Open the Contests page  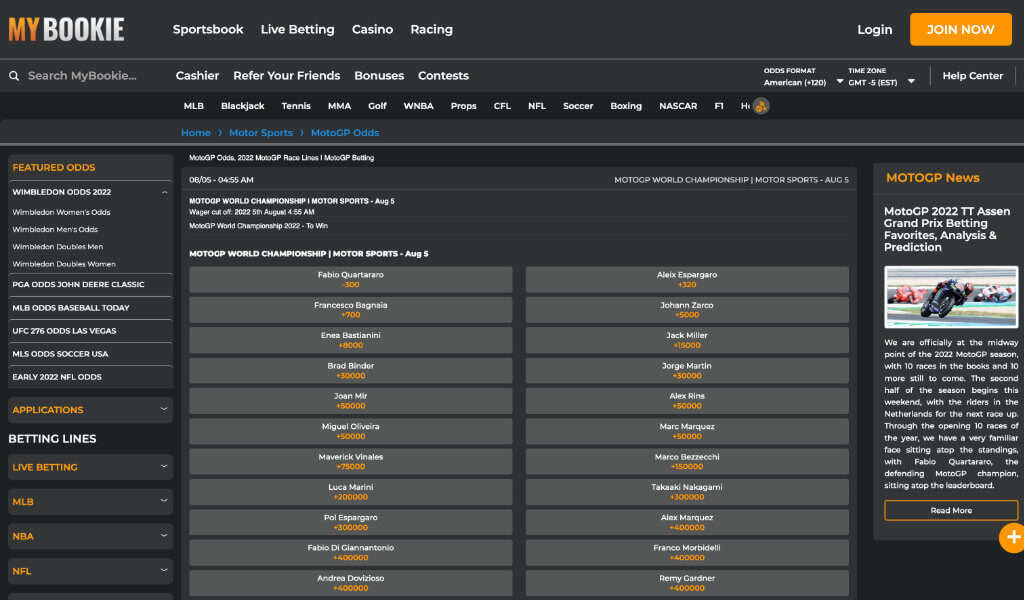tap(443, 76)
